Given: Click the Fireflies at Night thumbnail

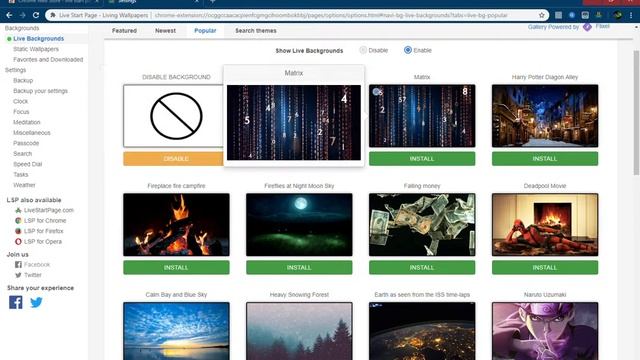Looking at the screenshot, I should (x=299, y=225).
